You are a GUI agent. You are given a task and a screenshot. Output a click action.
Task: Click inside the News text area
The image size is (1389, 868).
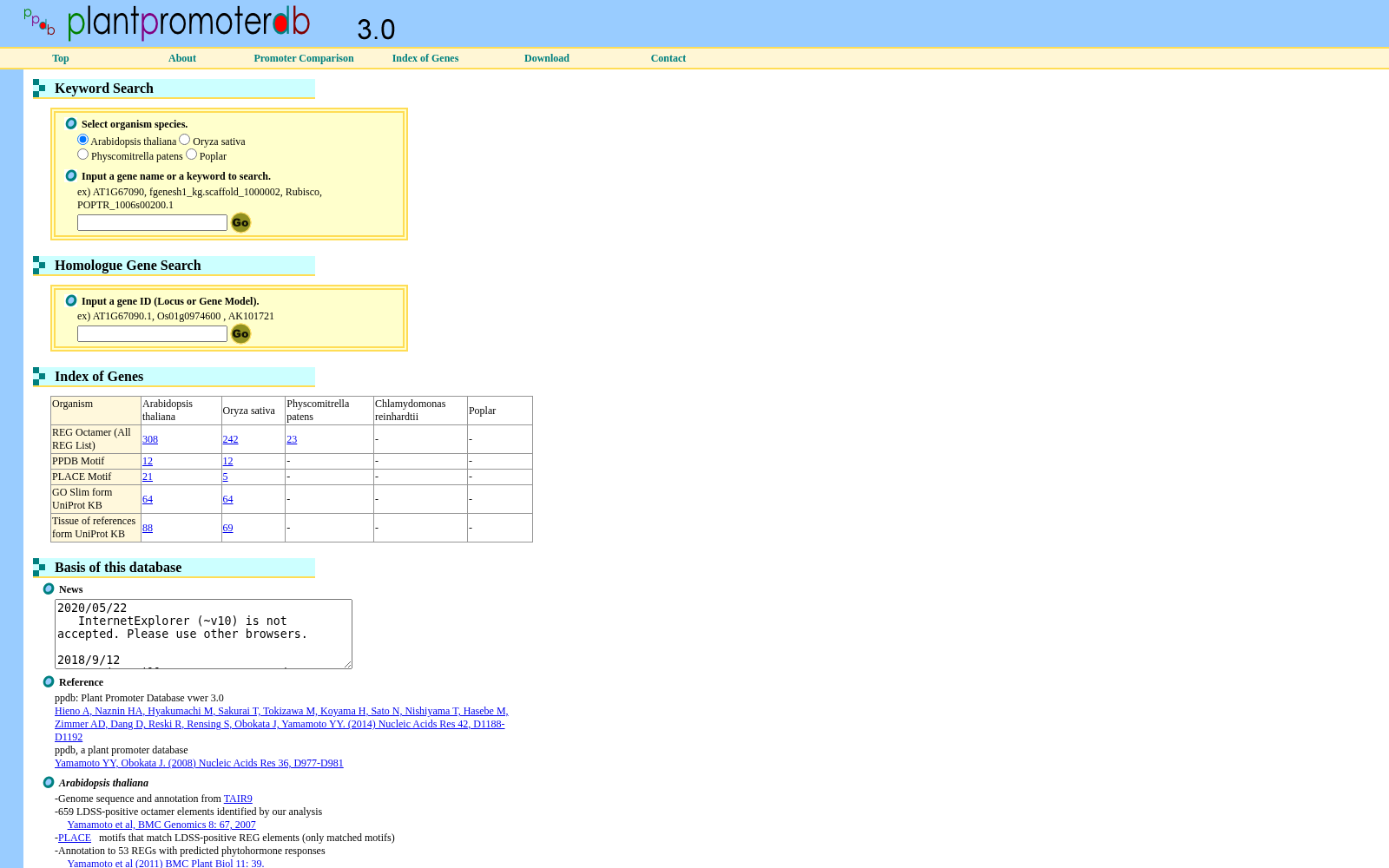[x=203, y=634]
